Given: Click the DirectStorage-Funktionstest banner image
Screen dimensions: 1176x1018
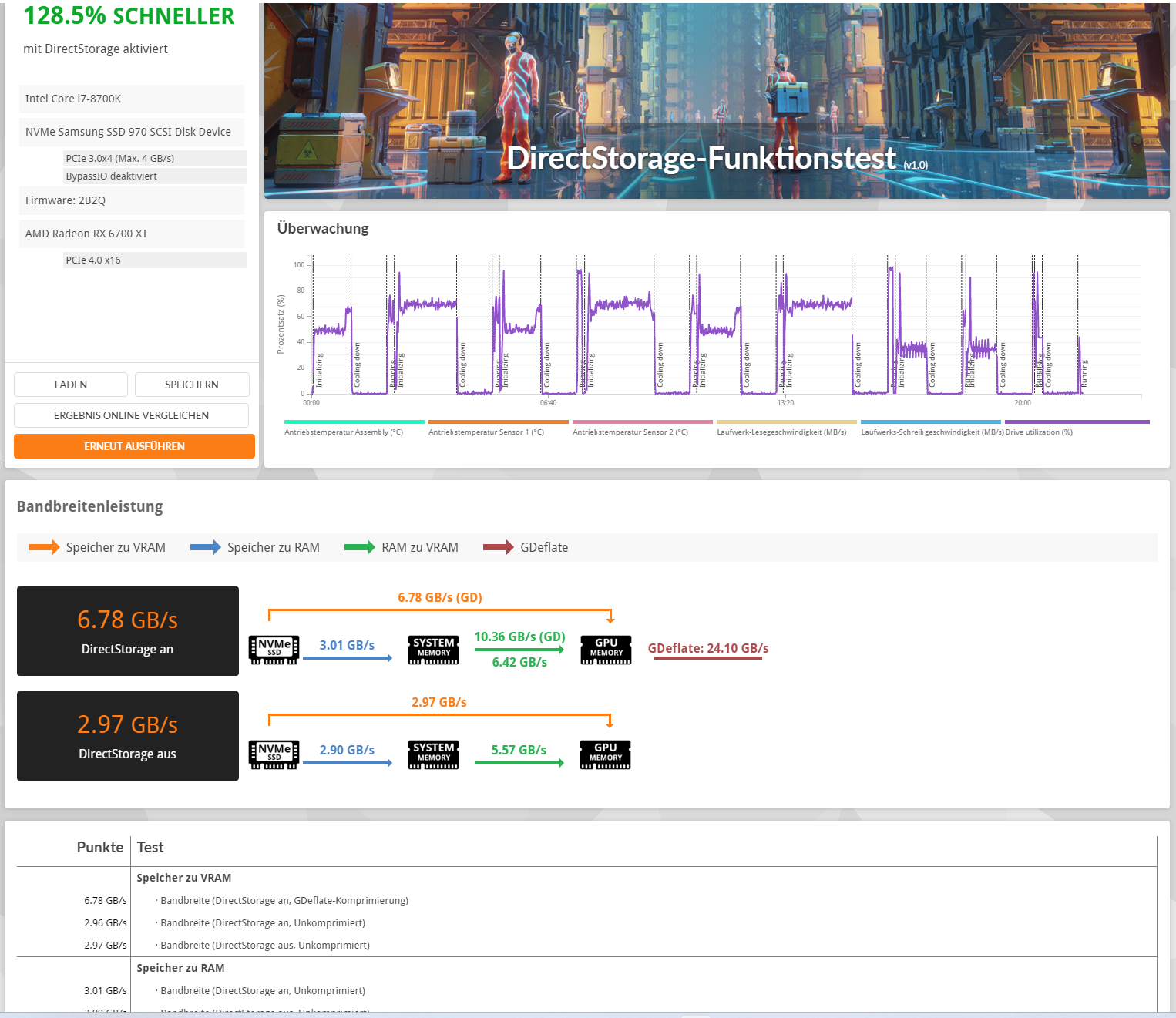Looking at the screenshot, I should pos(717,101).
